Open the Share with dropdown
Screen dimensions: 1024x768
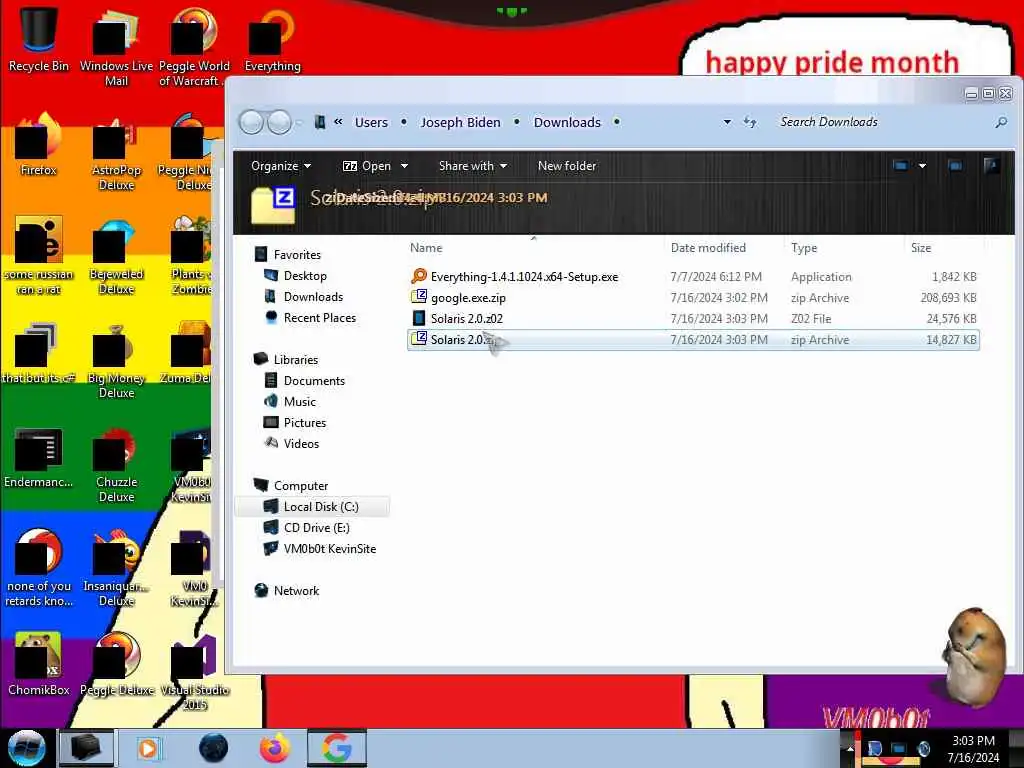[x=473, y=166]
